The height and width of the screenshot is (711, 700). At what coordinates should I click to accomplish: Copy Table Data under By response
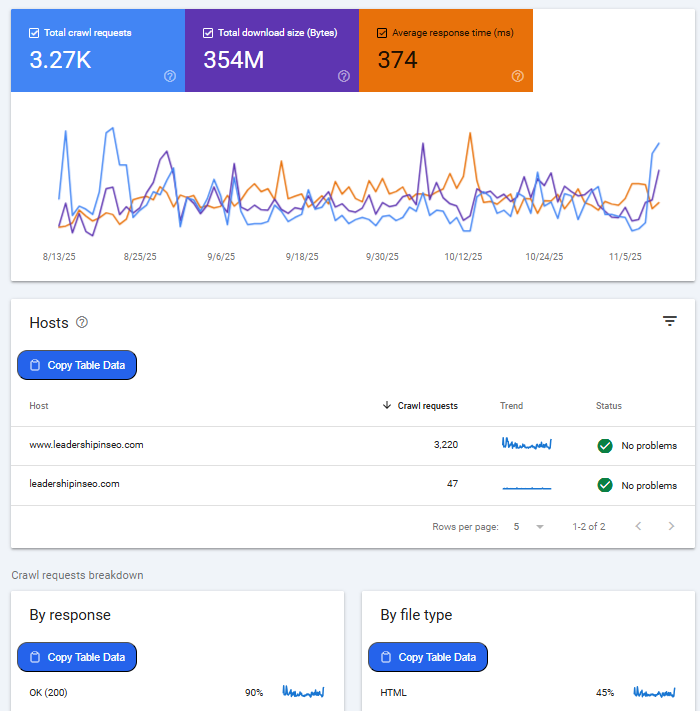77,657
